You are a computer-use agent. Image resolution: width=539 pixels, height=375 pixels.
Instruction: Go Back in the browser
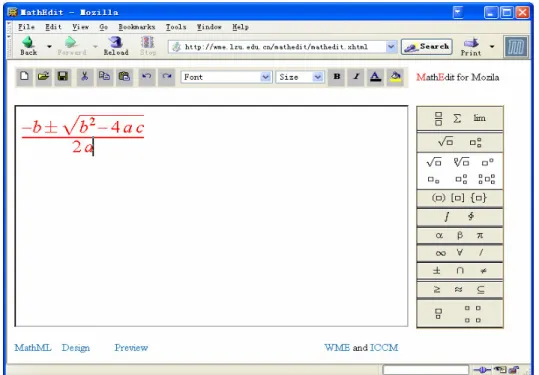[x=29, y=46]
